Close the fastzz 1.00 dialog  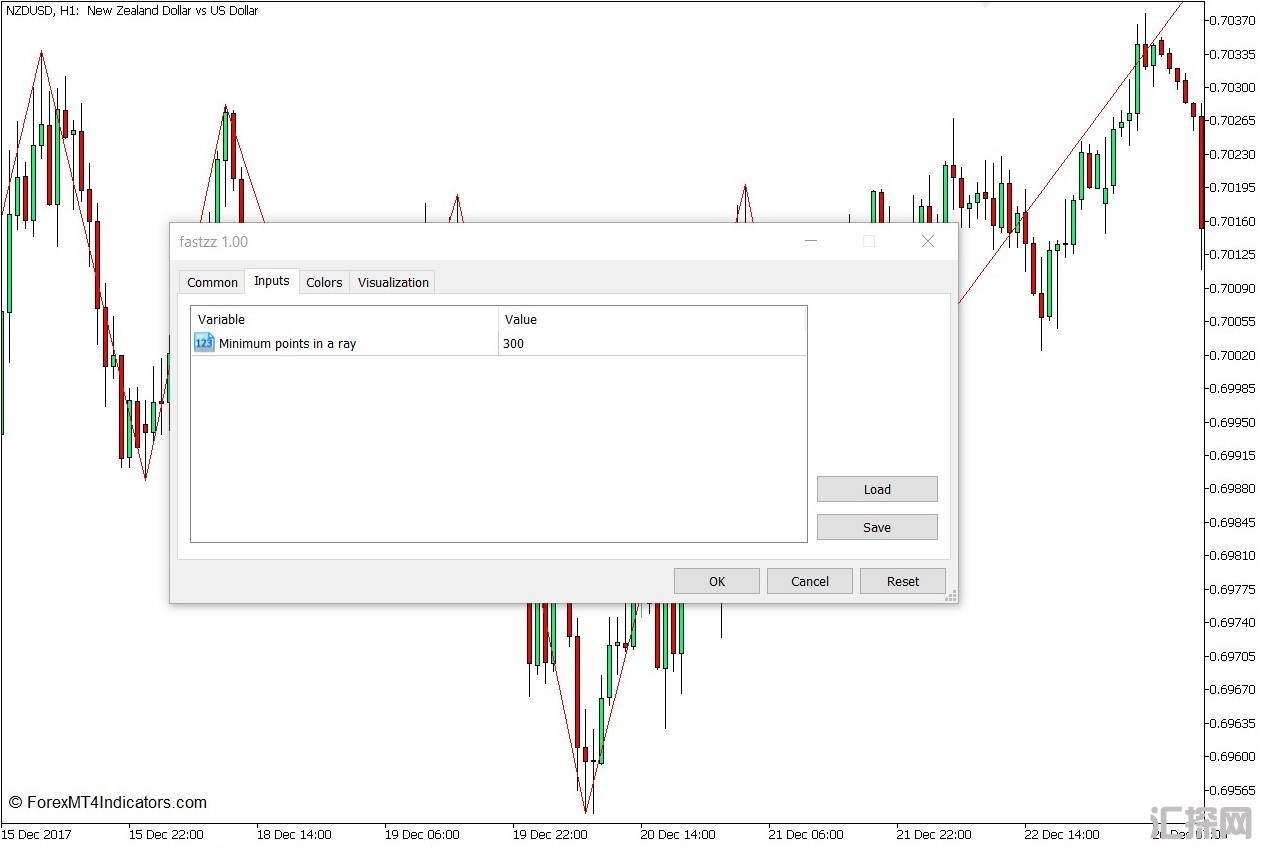[x=927, y=241]
